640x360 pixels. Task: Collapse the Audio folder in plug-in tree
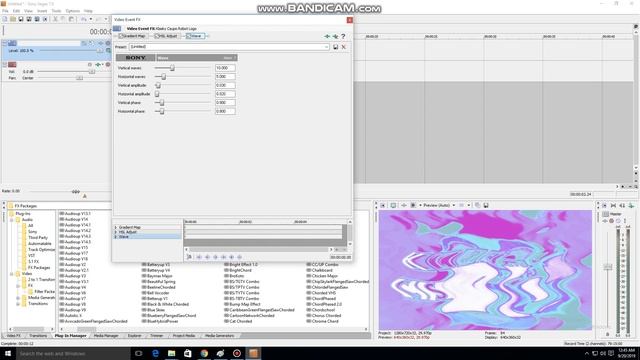point(12,220)
